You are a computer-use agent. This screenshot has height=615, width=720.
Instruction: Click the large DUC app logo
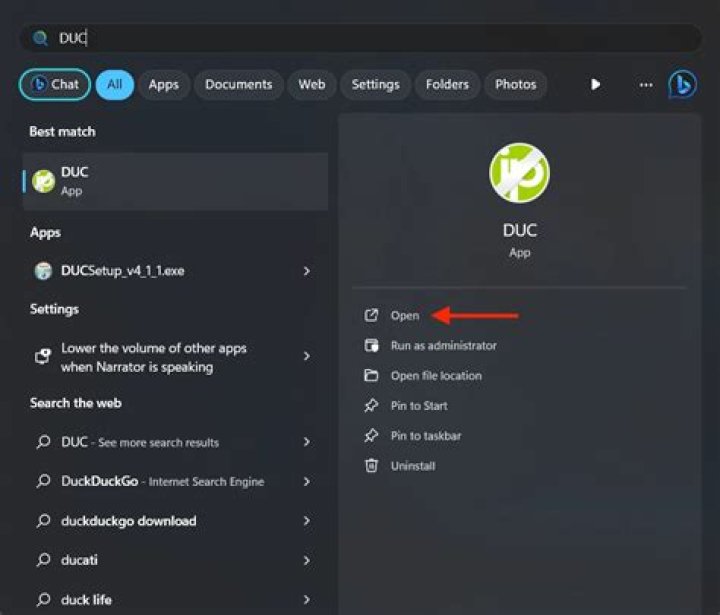click(519, 173)
